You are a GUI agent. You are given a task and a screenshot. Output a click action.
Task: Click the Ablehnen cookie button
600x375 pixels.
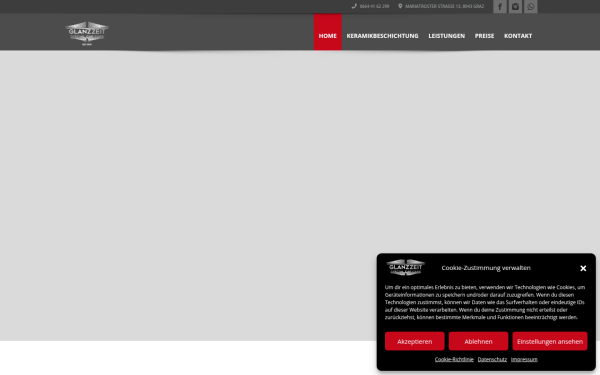pyautogui.click(x=478, y=341)
